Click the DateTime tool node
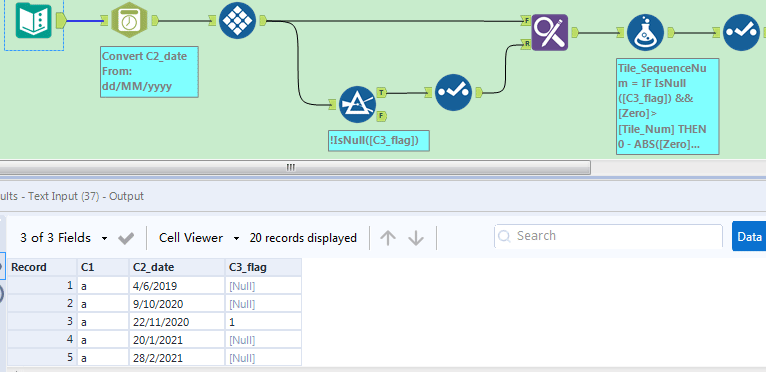Screen dimensions: 766x372 click(x=129, y=20)
